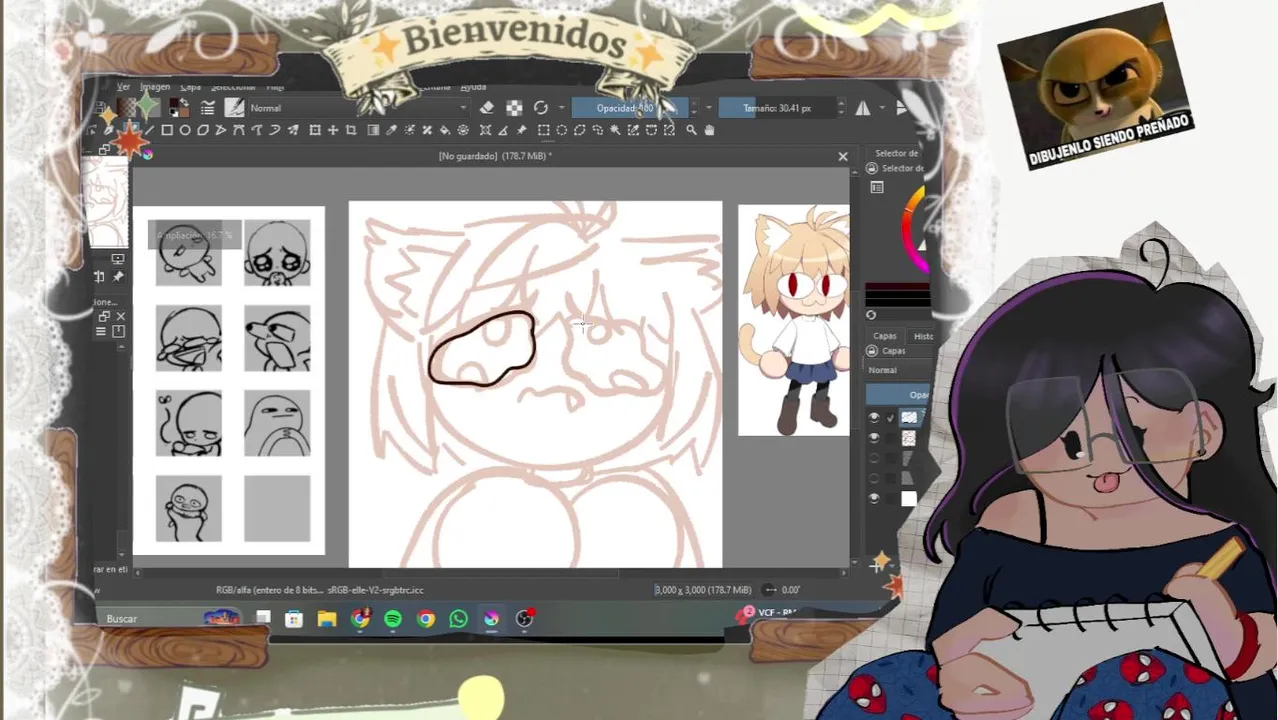Open the layer blending mode Normal dropdown
1278x720 pixels.
(898, 370)
